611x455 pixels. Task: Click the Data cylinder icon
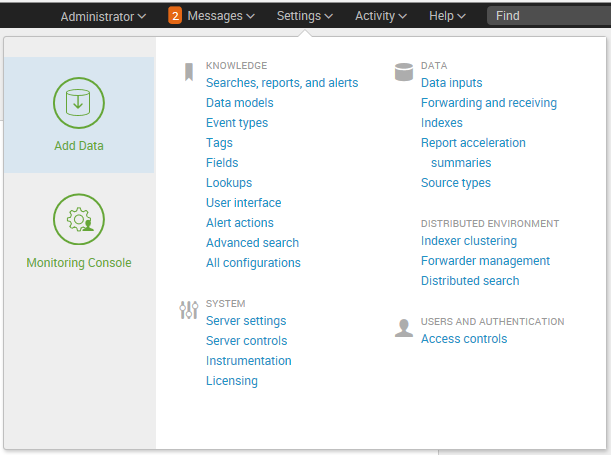click(404, 72)
